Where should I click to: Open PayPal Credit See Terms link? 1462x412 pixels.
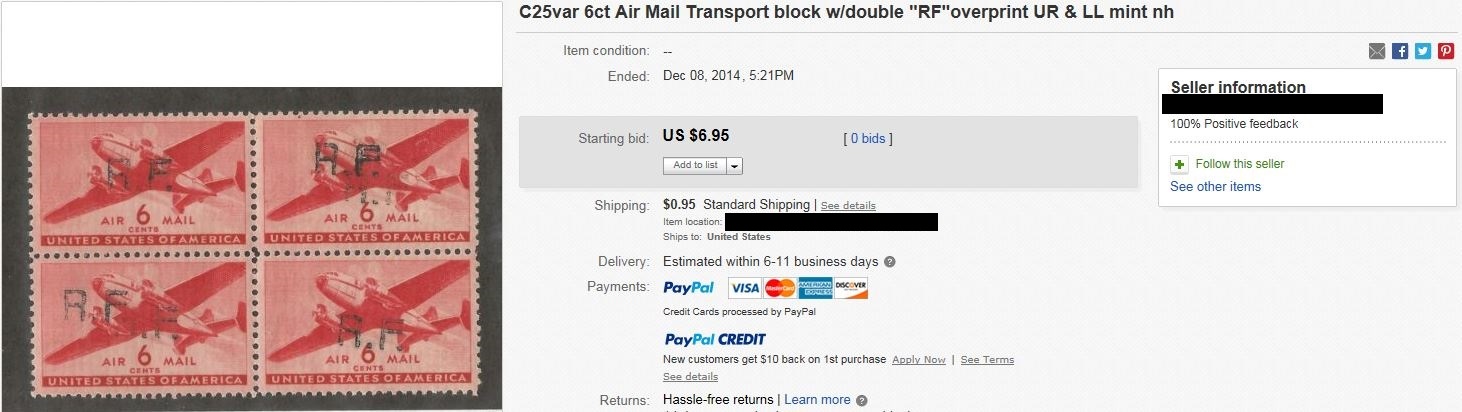coord(987,360)
